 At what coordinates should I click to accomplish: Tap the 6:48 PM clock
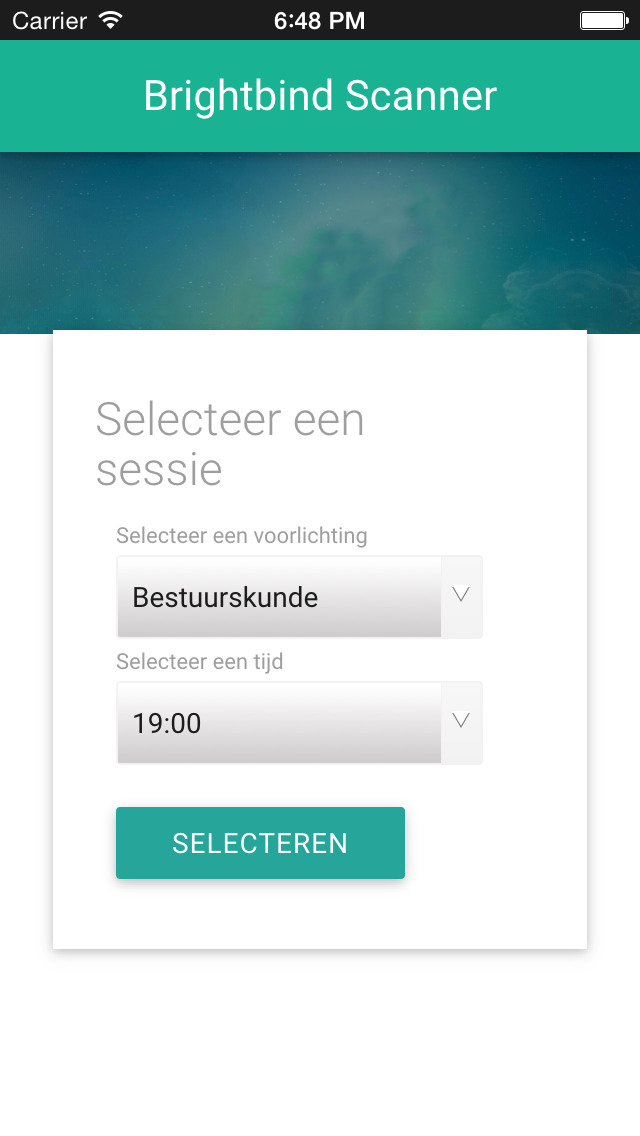pos(320,20)
